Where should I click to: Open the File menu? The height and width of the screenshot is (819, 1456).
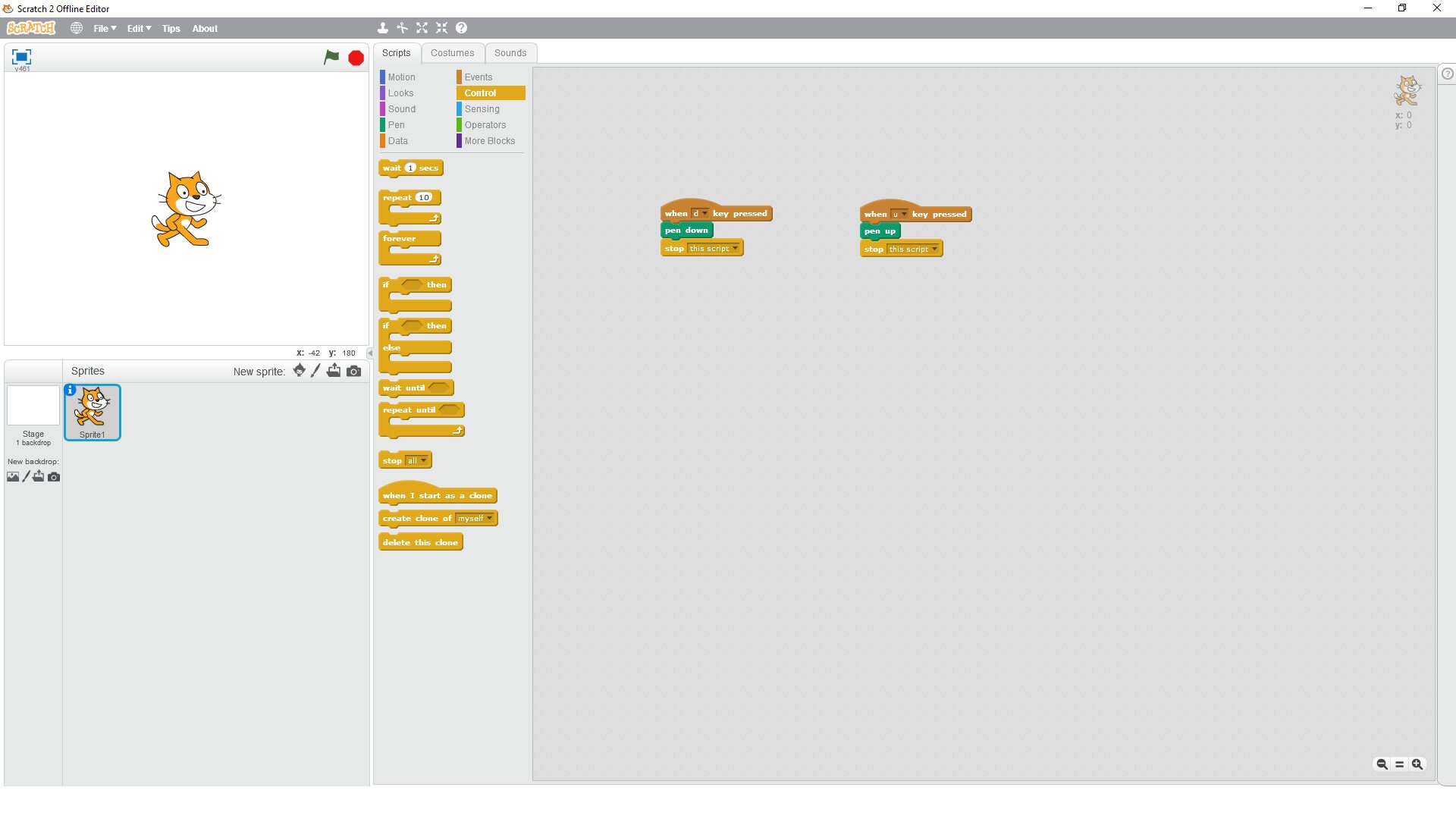tap(105, 29)
